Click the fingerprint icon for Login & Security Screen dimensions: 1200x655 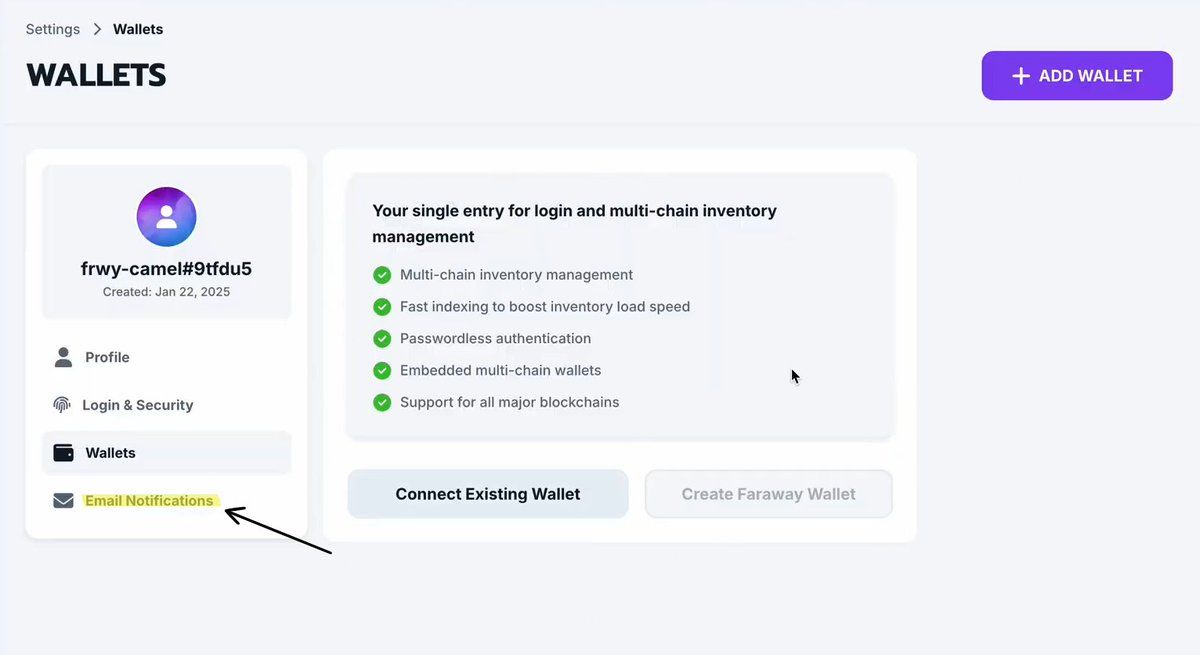63,405
